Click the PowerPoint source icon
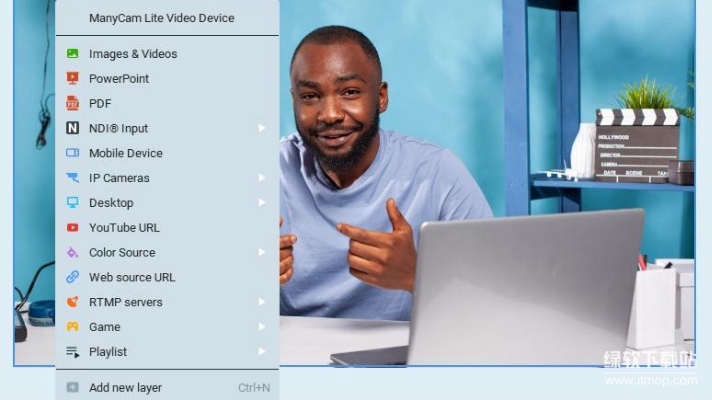Screen dimensions: 712x400 (x=72, y=78)
